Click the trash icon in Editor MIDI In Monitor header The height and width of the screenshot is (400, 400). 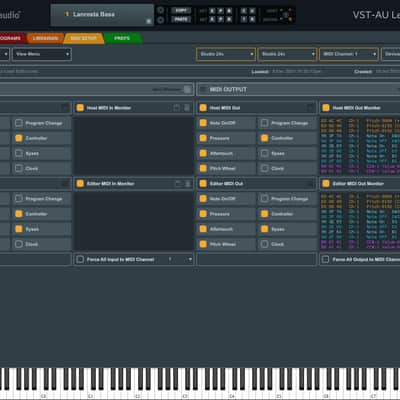point(188,184)
